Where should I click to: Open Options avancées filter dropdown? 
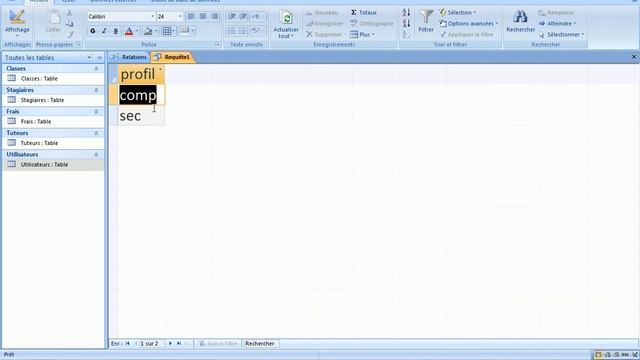point(469,24)
